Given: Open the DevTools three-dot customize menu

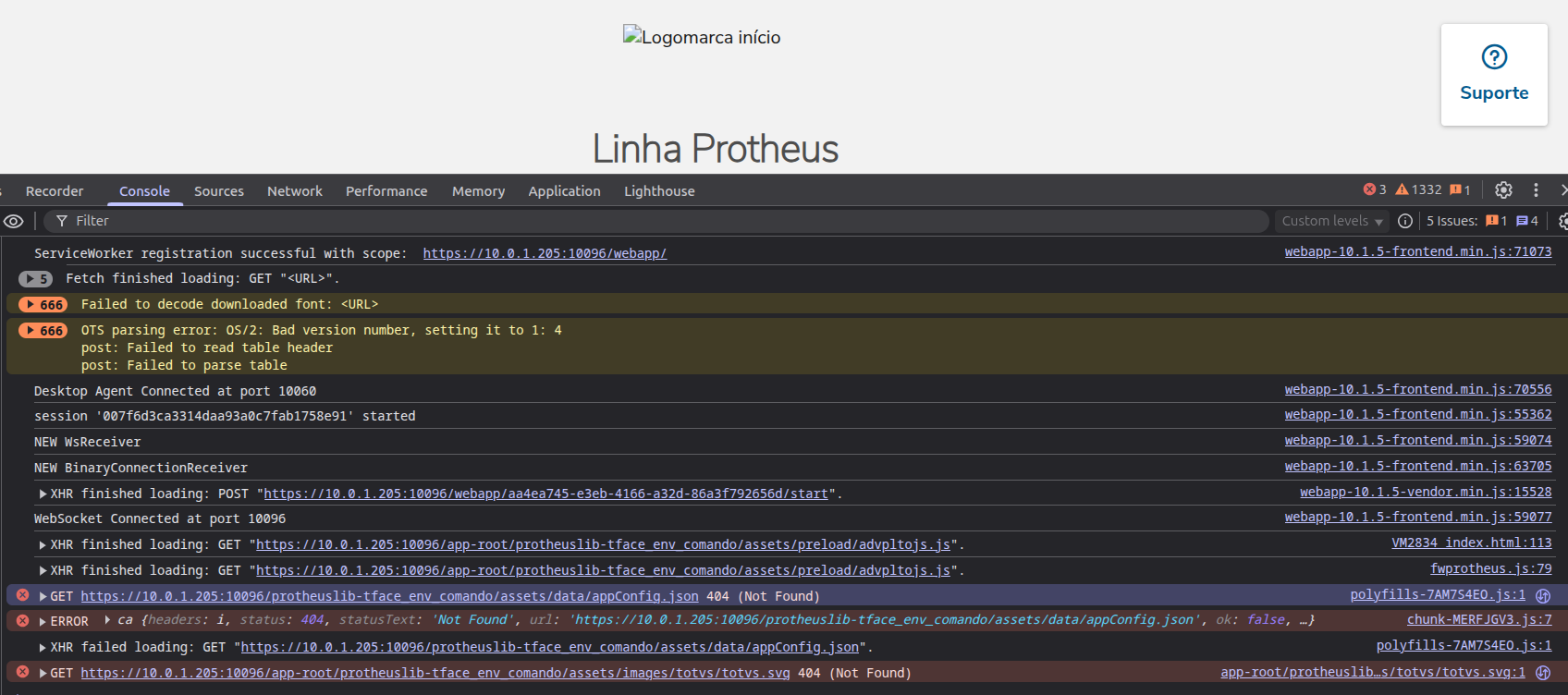Looking at the screenshot, I should tap(1536, 189).
